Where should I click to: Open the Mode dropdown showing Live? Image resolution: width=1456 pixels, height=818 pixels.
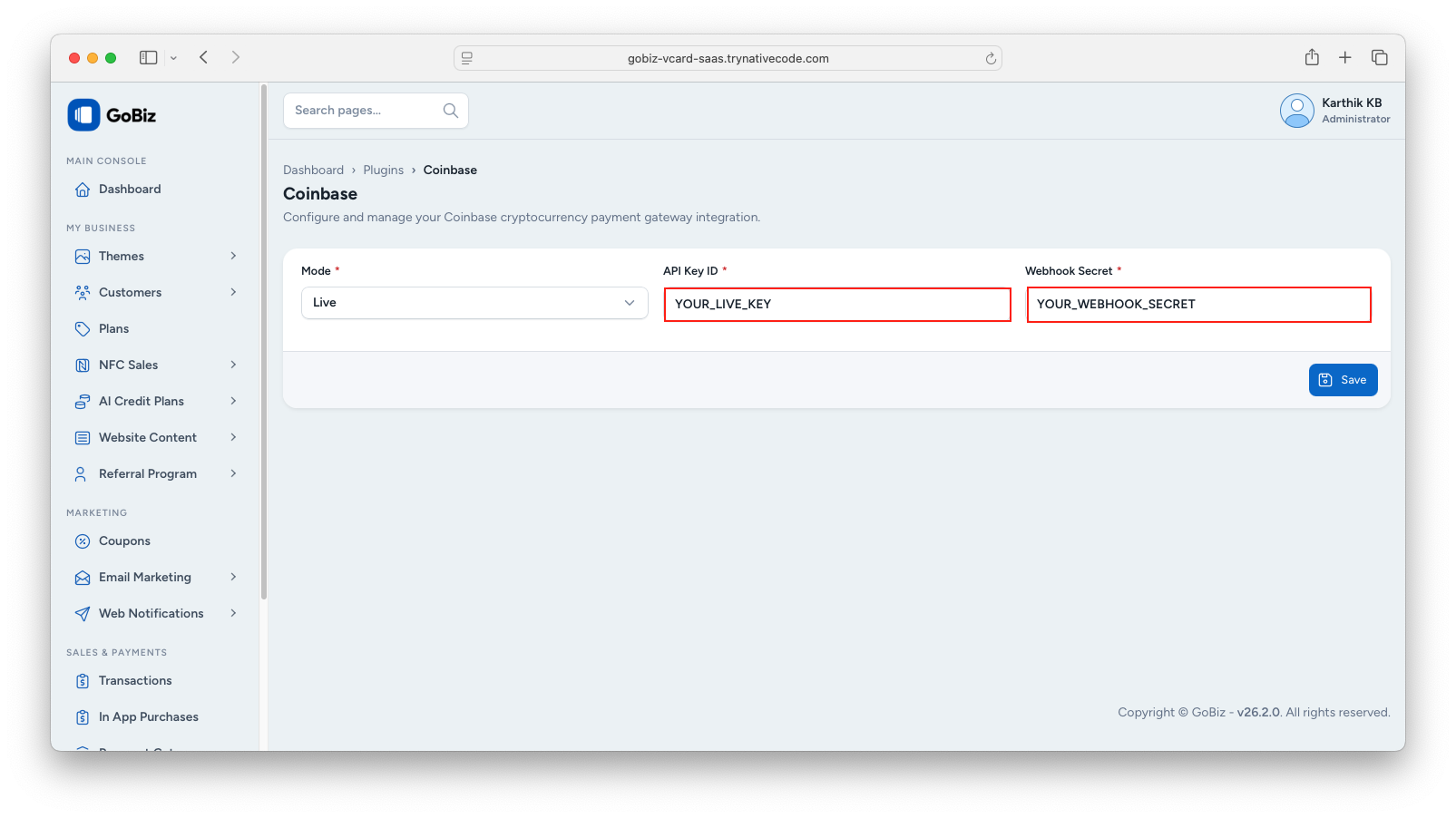[x=474, y=303]
